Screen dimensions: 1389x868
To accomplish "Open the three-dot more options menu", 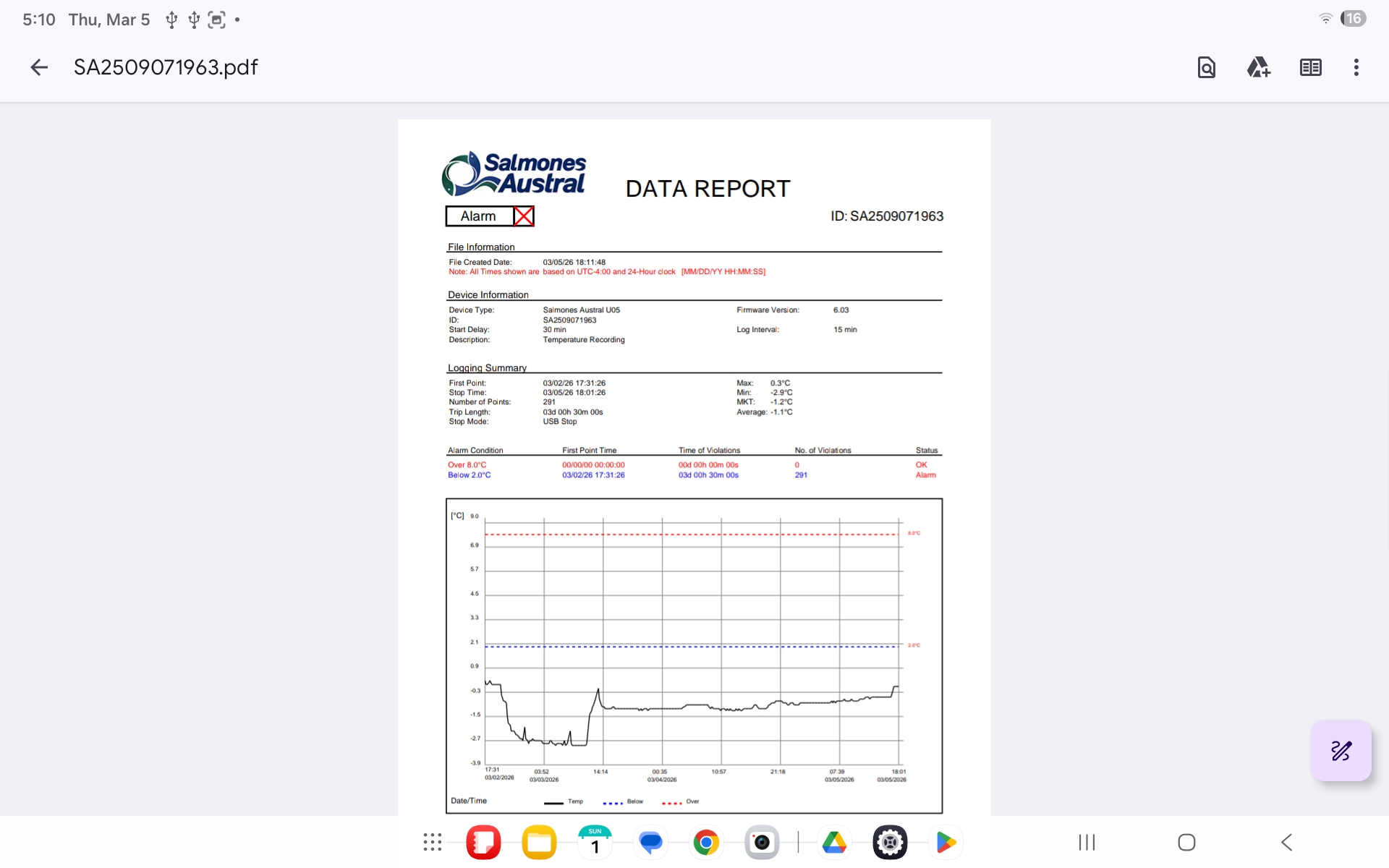I will pos(1356,67).
